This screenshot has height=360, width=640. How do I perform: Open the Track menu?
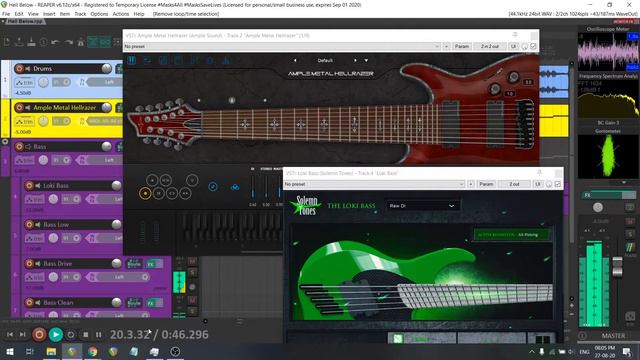point(80,14)
